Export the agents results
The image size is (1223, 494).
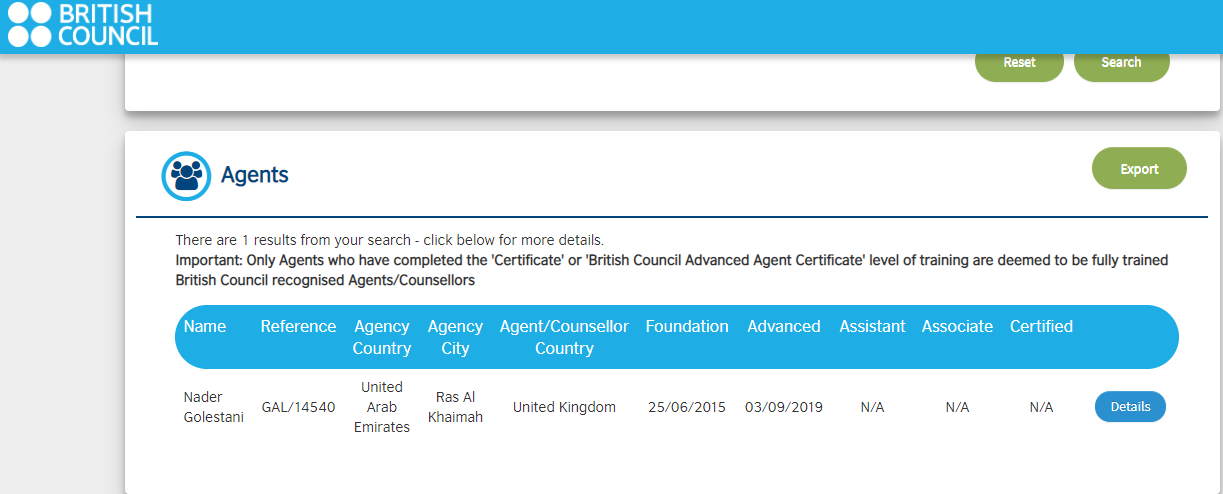tap(1139, 169)
